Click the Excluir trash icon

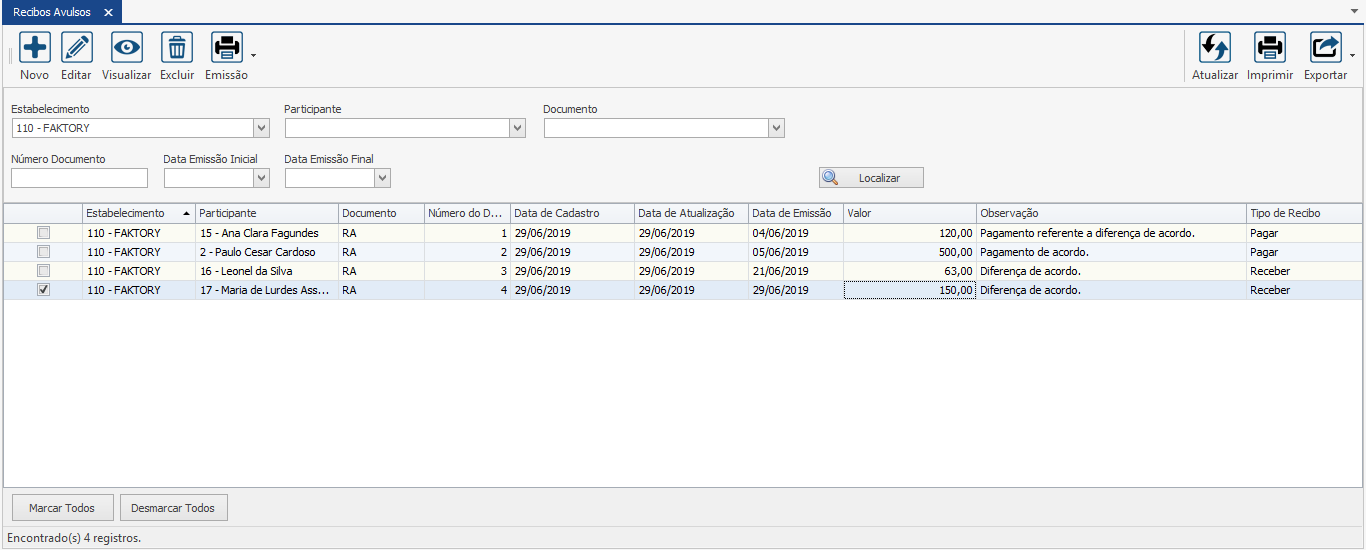pos(177,48)
